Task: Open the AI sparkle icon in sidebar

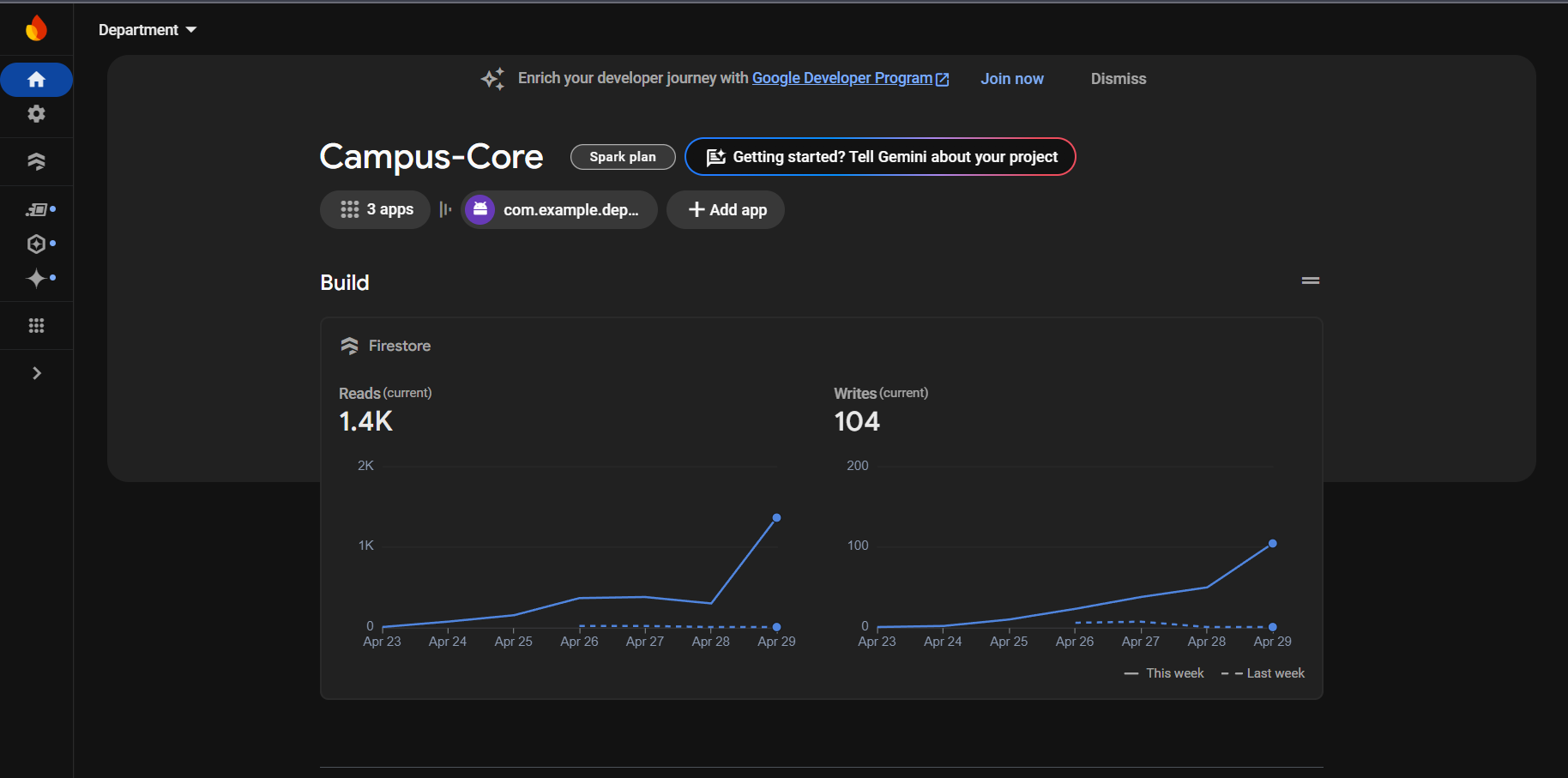Action: [36, 278]
